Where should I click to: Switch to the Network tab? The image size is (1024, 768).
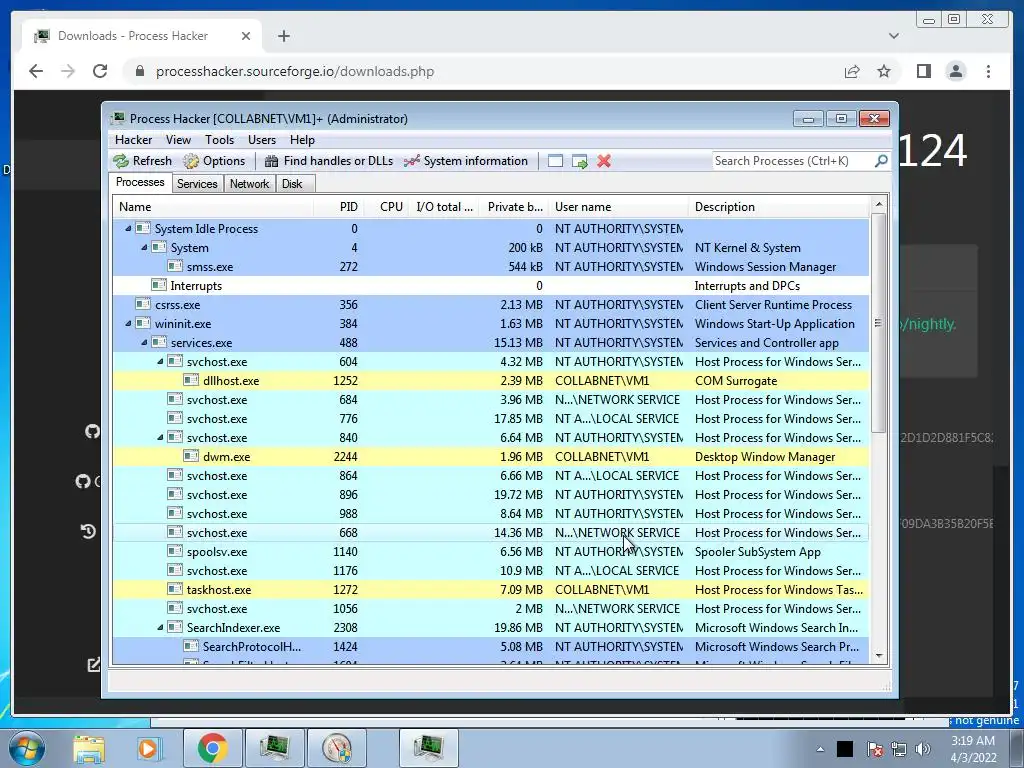tap(249, 184)
